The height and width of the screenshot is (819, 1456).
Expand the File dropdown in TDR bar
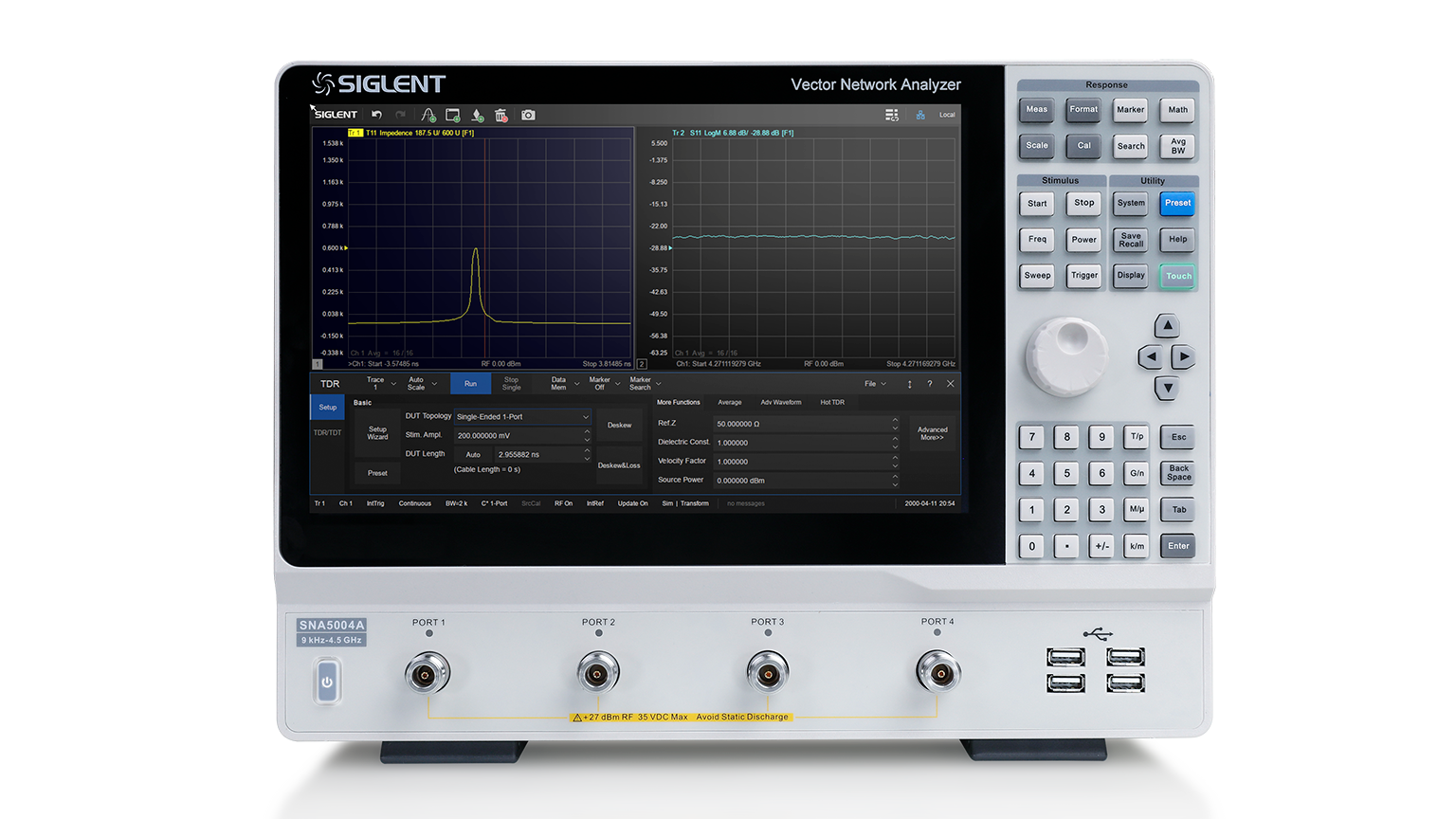pos(875,384)
